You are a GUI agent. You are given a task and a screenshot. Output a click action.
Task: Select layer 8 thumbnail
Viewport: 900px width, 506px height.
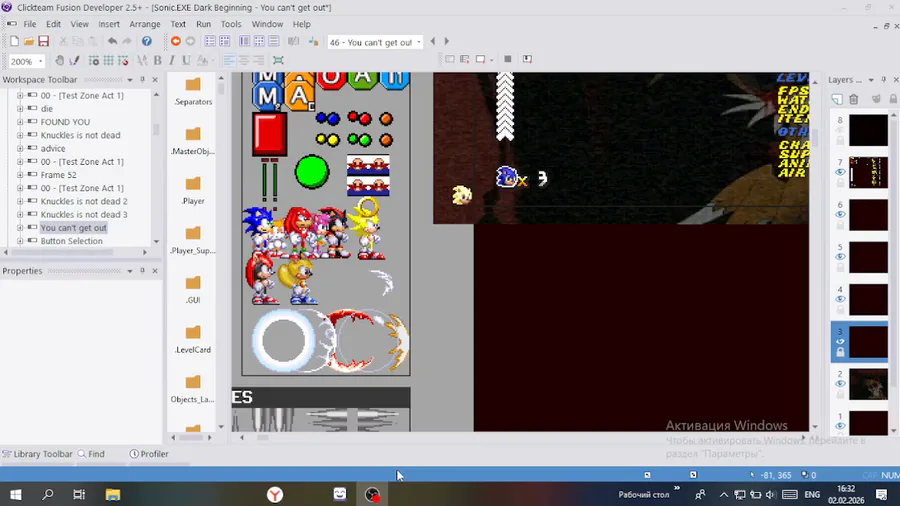coord(868,130)
